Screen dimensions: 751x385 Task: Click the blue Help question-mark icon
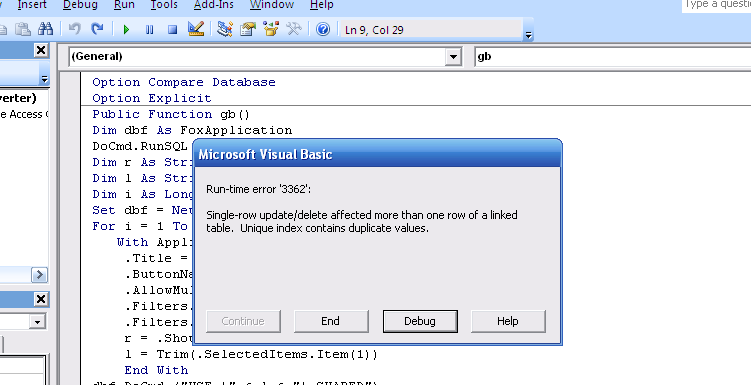(x=323, y=30)
